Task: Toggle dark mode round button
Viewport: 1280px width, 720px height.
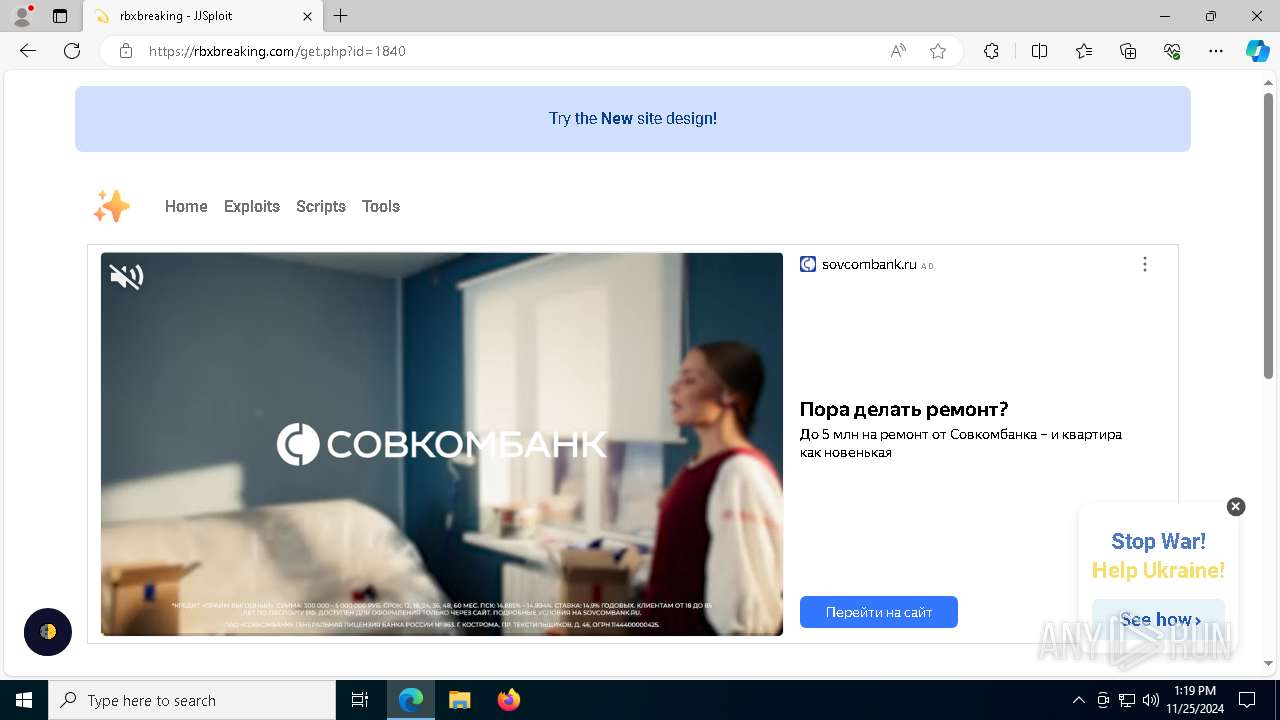Action: 48,632
